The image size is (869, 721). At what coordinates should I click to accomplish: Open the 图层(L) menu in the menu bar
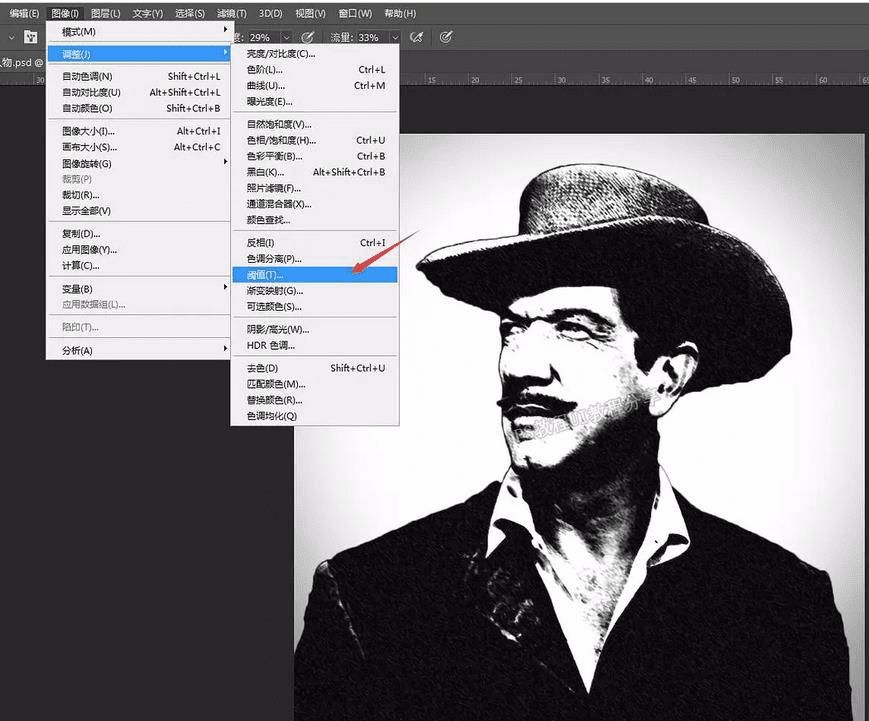(x=105, y=13)
